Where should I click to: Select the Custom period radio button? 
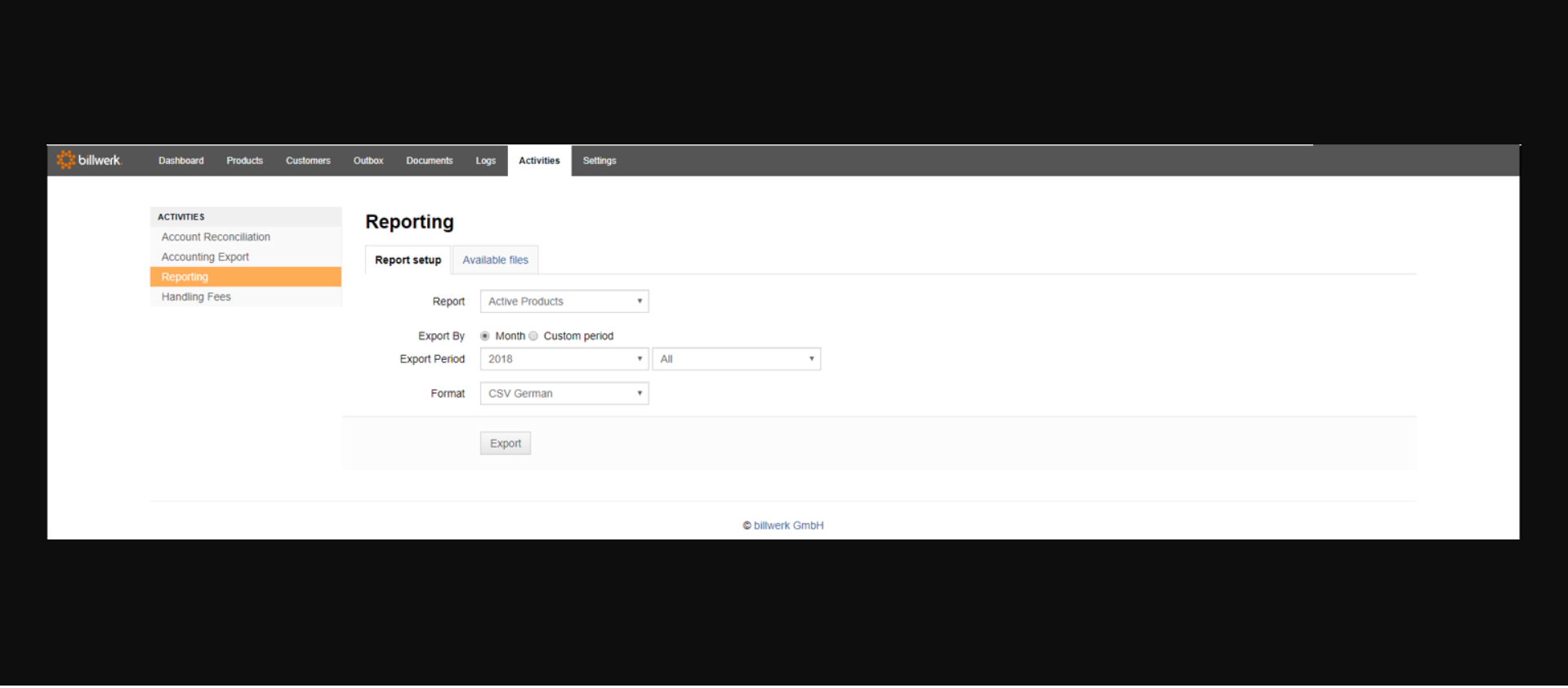click(533, 336)
